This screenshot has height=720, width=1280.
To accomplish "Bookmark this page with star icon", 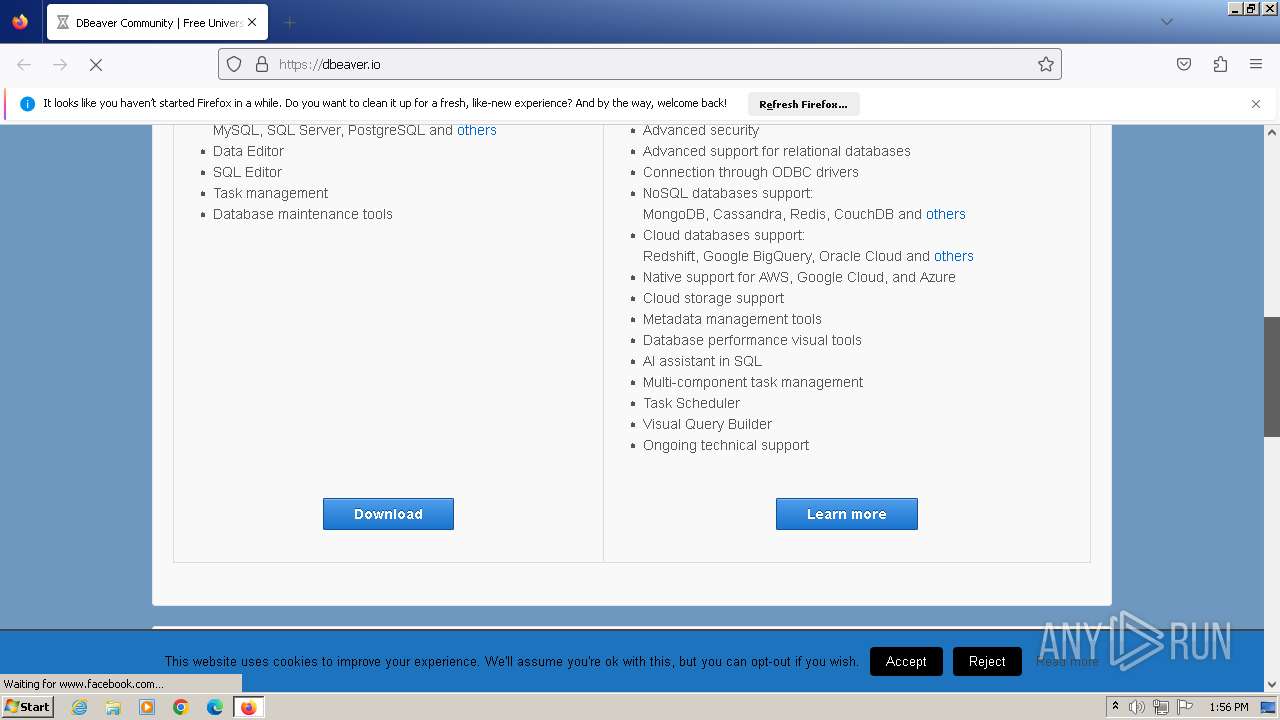I will (x=1046, y=64).
